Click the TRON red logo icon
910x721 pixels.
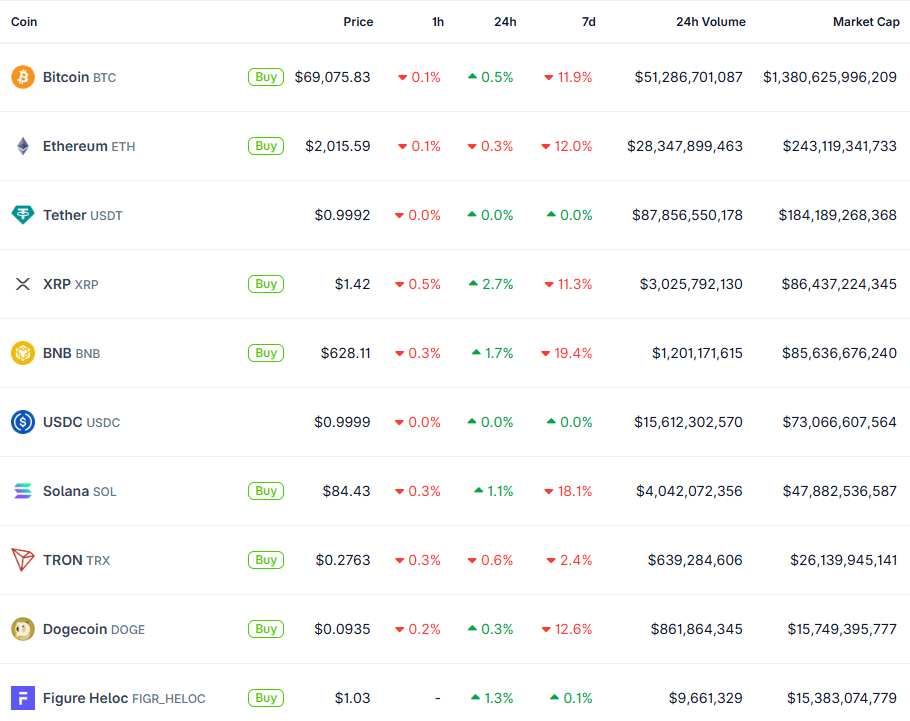22,560
